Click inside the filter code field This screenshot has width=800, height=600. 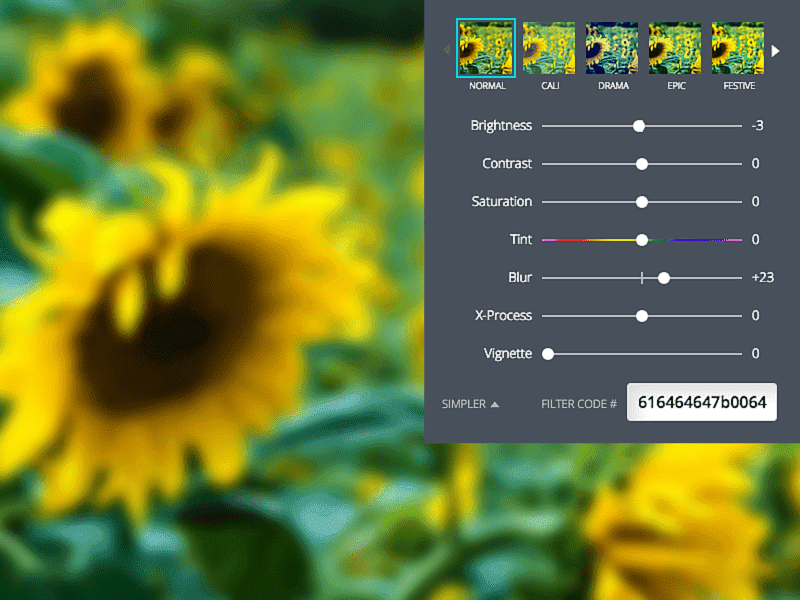(701, 401)
